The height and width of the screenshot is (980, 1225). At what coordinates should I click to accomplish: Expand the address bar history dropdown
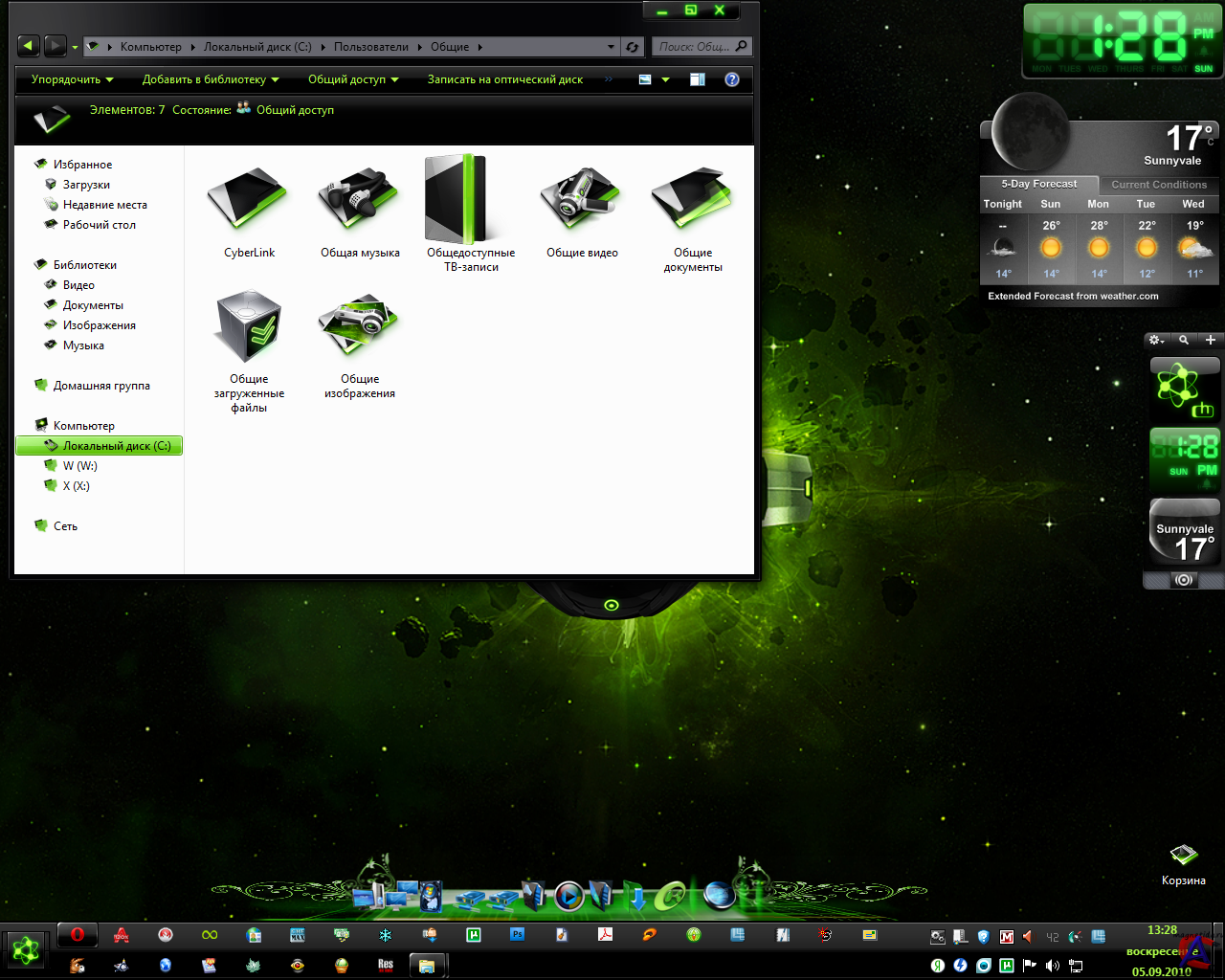612,47
